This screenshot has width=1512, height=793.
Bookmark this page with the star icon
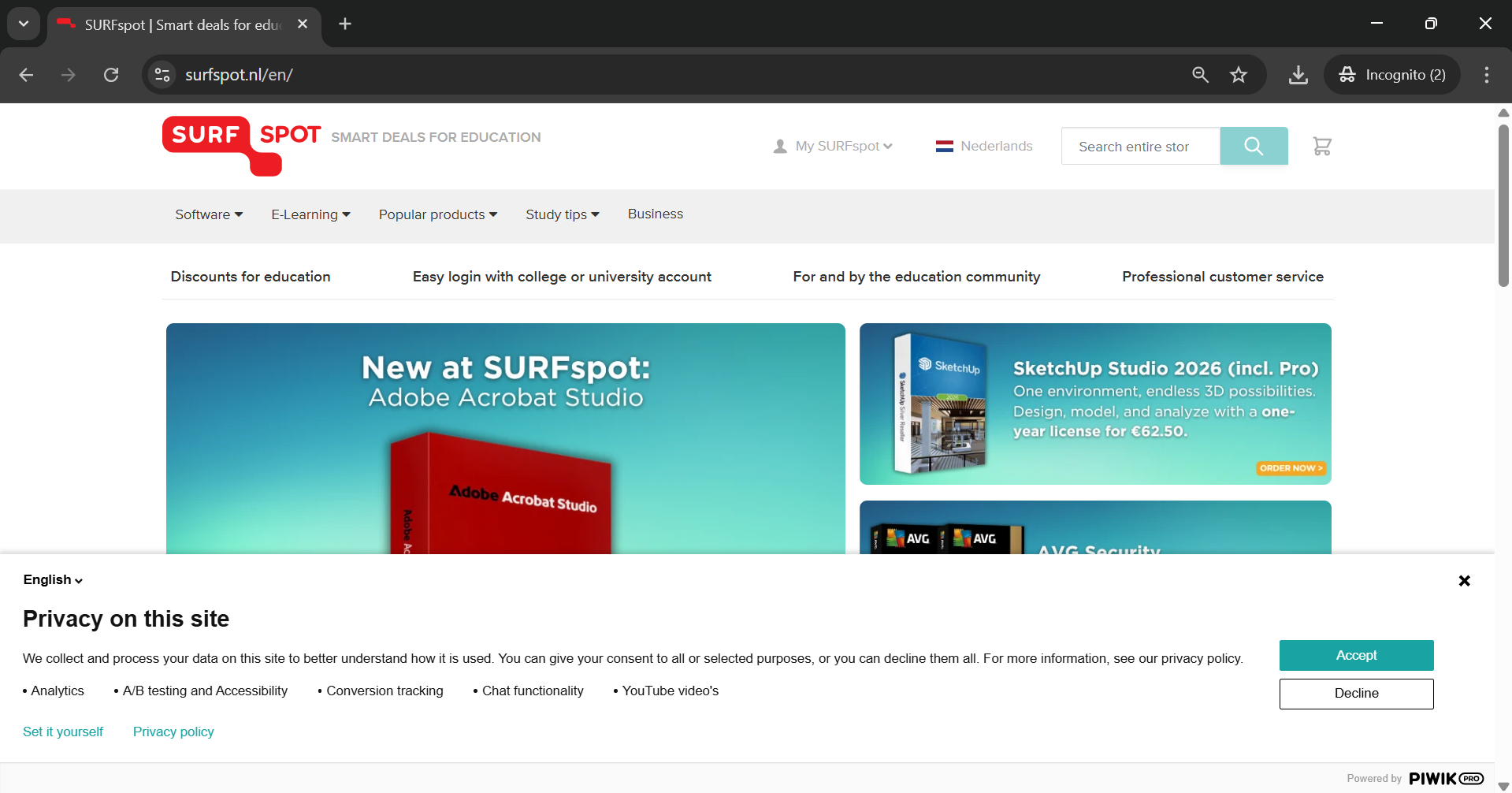click(x=1238, y=75)
